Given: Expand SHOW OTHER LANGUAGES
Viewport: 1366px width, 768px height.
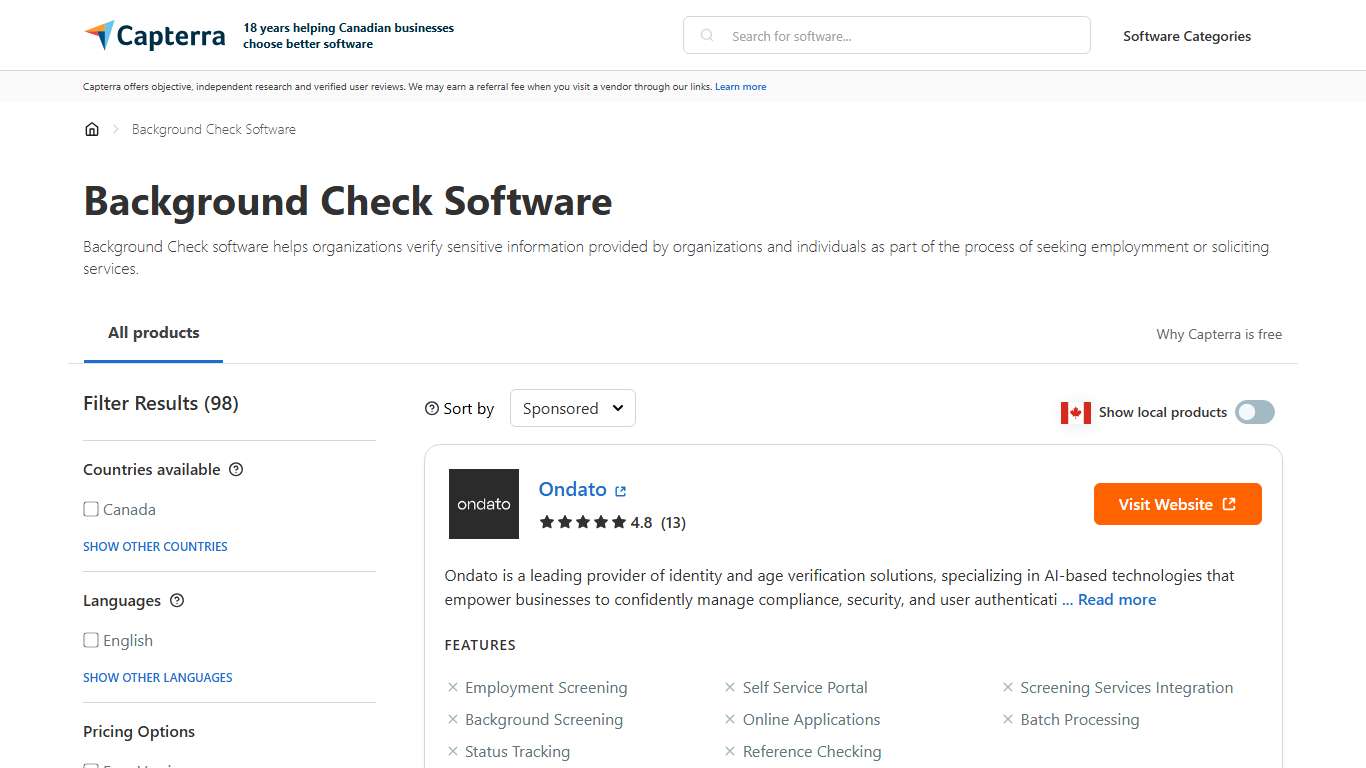Looking at the screenshot, I should pos(157,677).
